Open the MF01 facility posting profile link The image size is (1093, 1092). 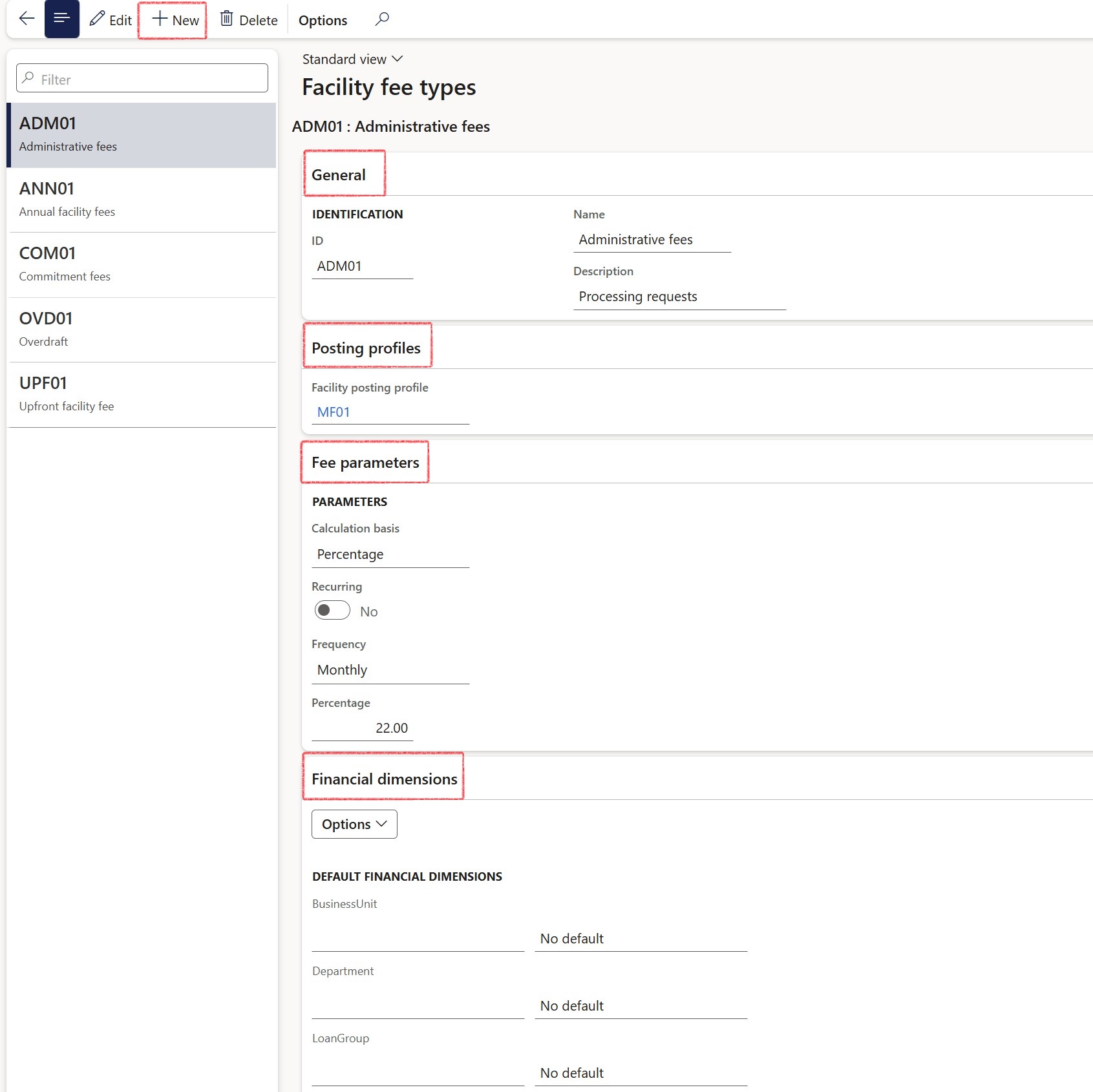[334, 412]
